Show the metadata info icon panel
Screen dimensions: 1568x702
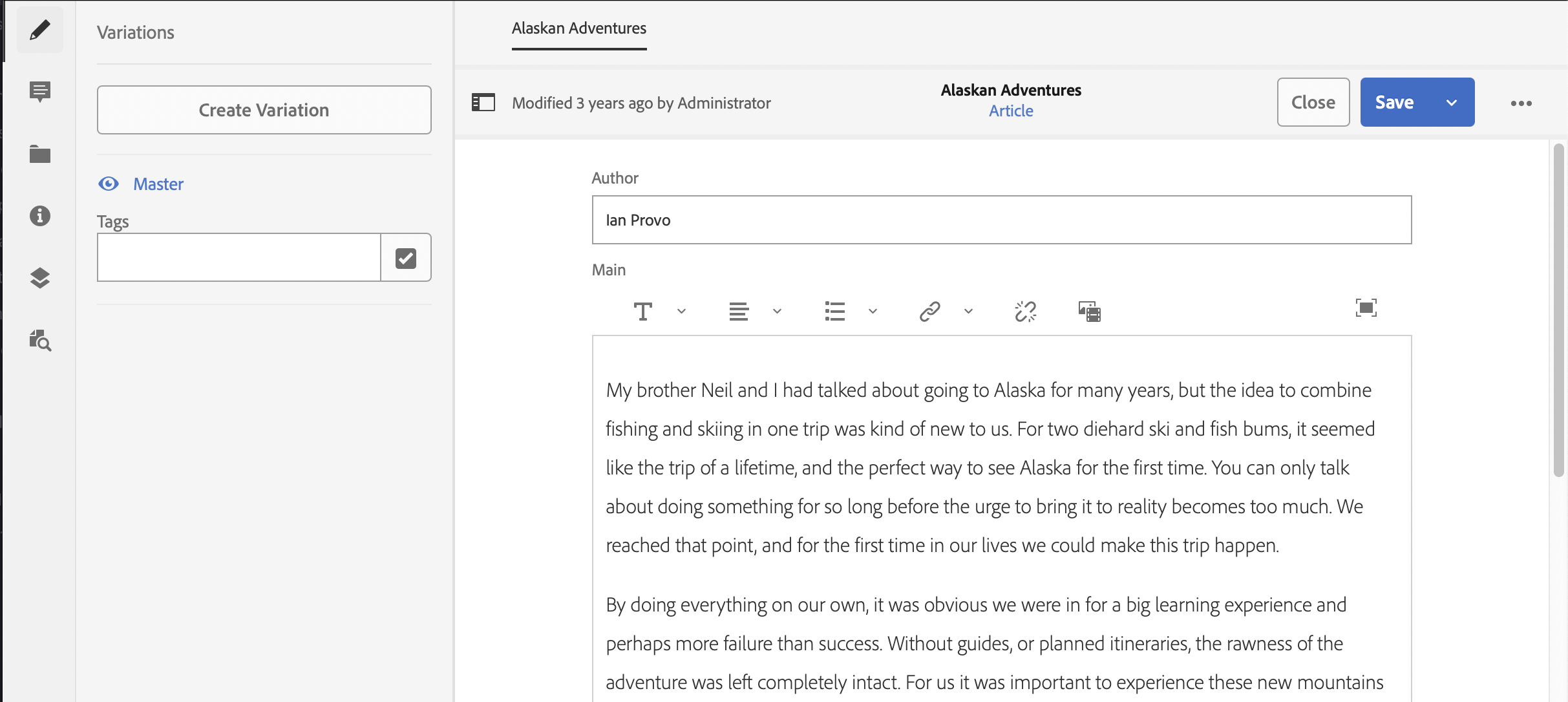point(39,216)
